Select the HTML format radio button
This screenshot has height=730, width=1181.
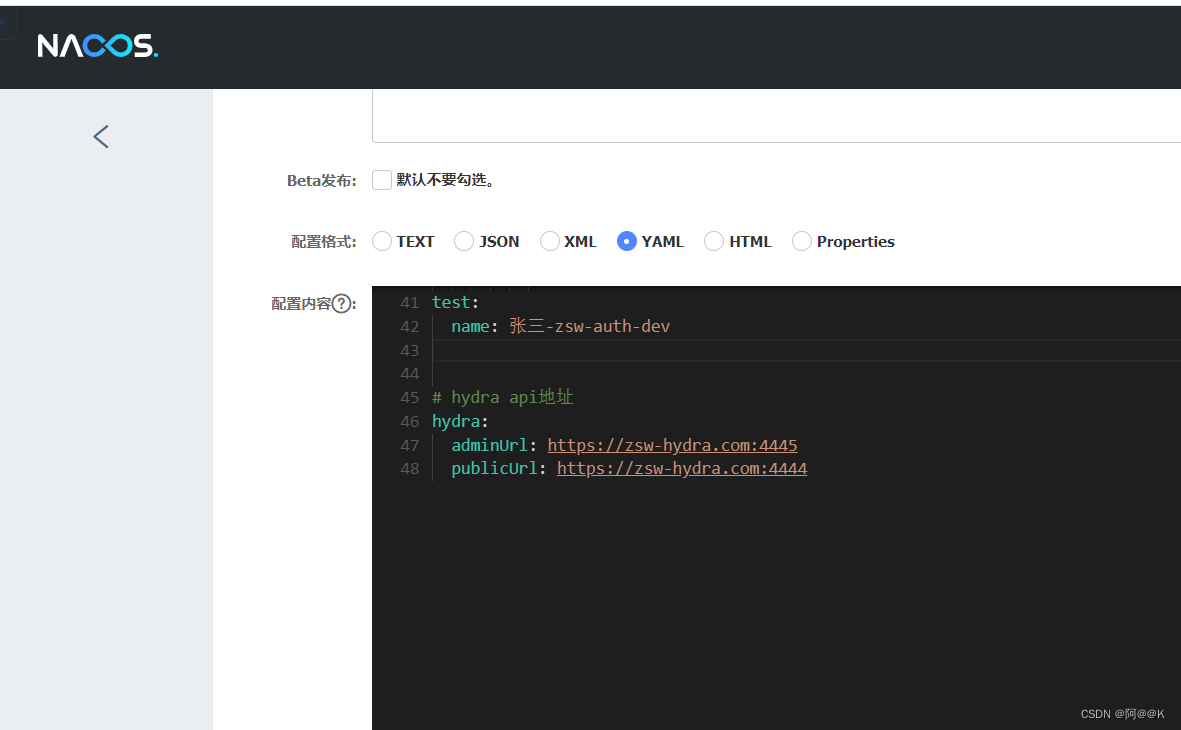[x=714, y=241]
